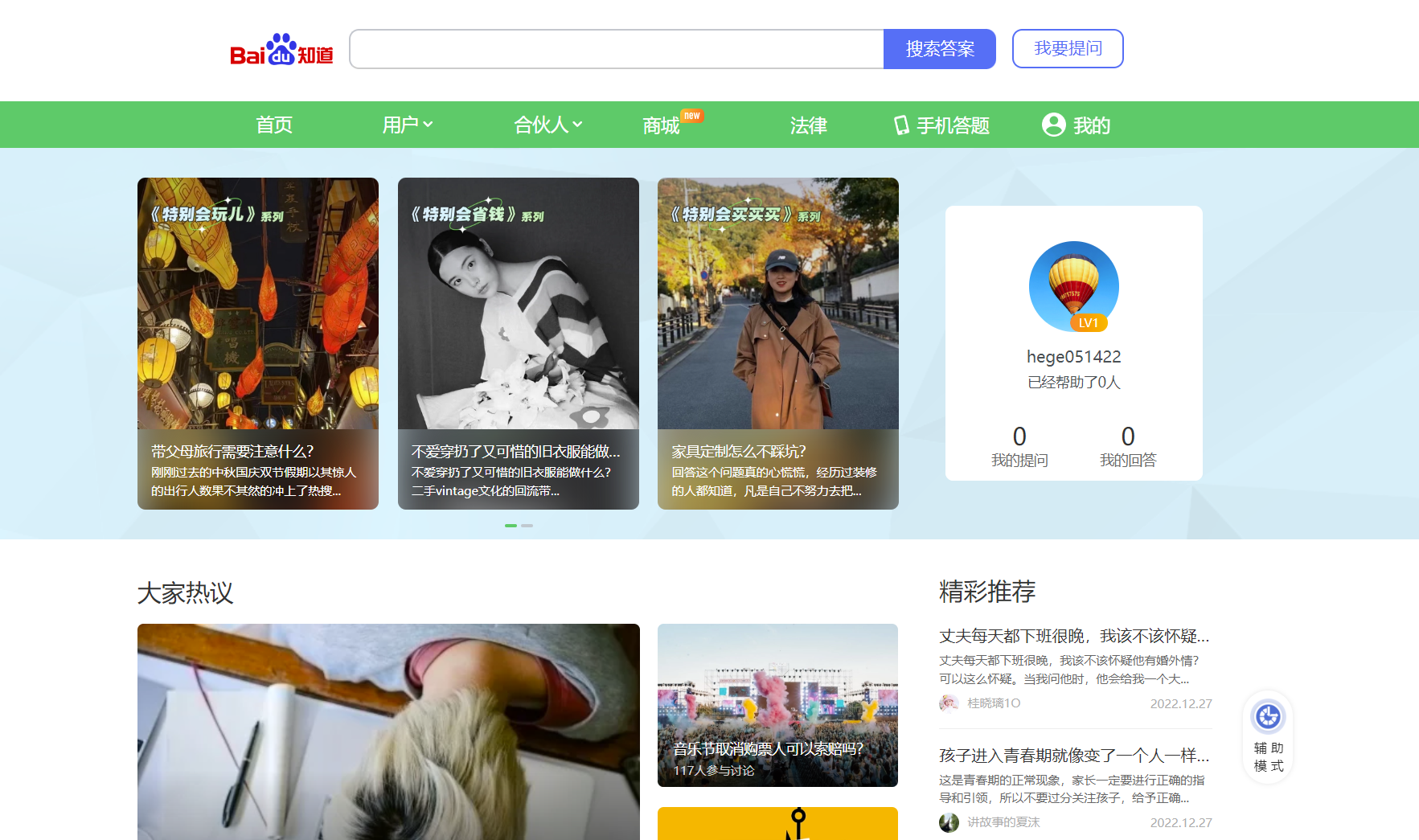Switch to the first carousel page indicator
1419x840 pixels.
511,526
